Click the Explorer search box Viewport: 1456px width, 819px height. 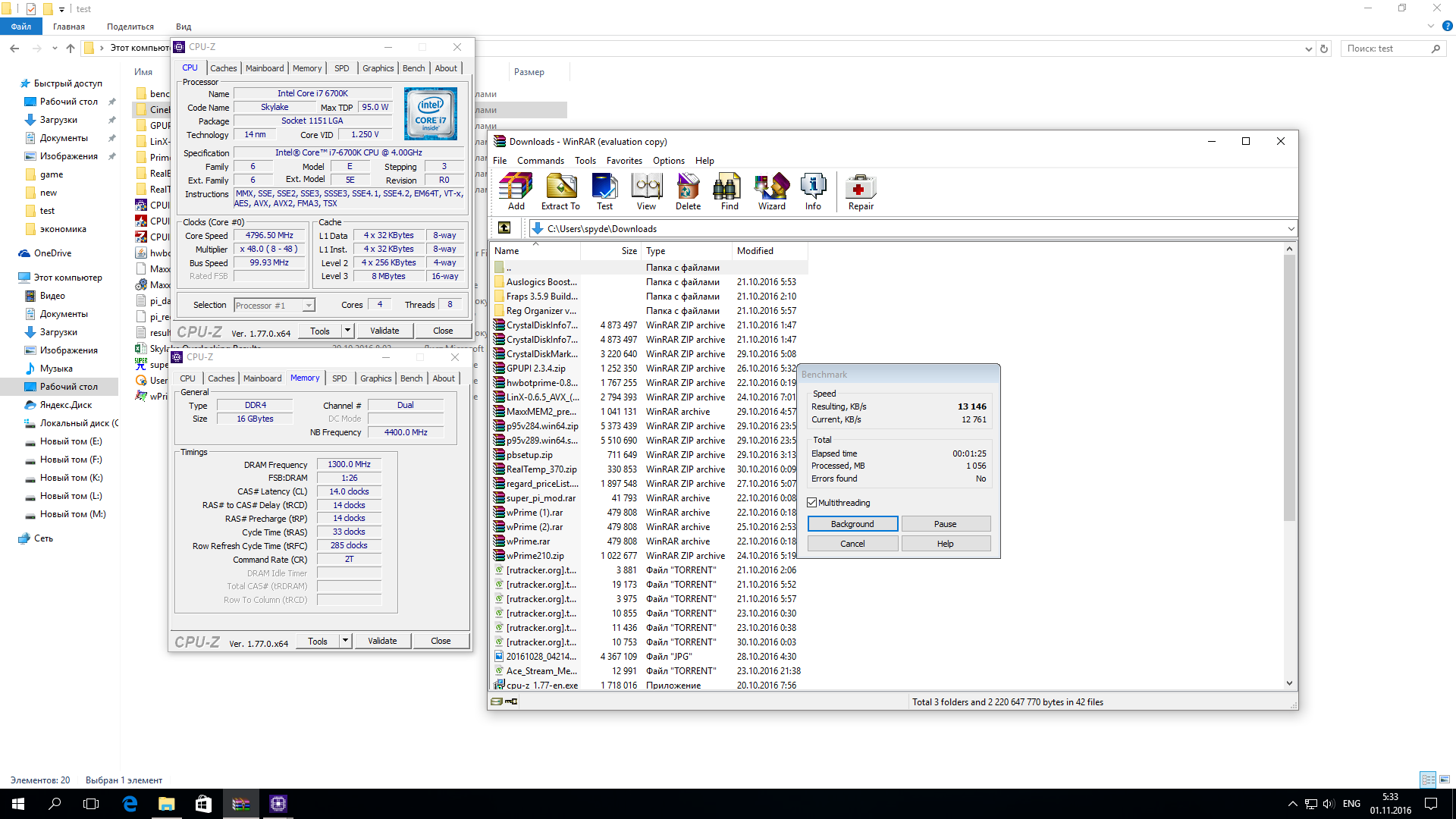point(1393,49)
